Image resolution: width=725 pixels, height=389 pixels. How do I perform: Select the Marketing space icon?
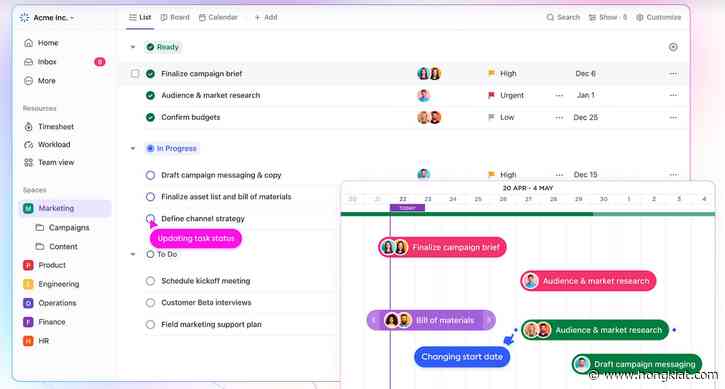(x=28, y=208)
